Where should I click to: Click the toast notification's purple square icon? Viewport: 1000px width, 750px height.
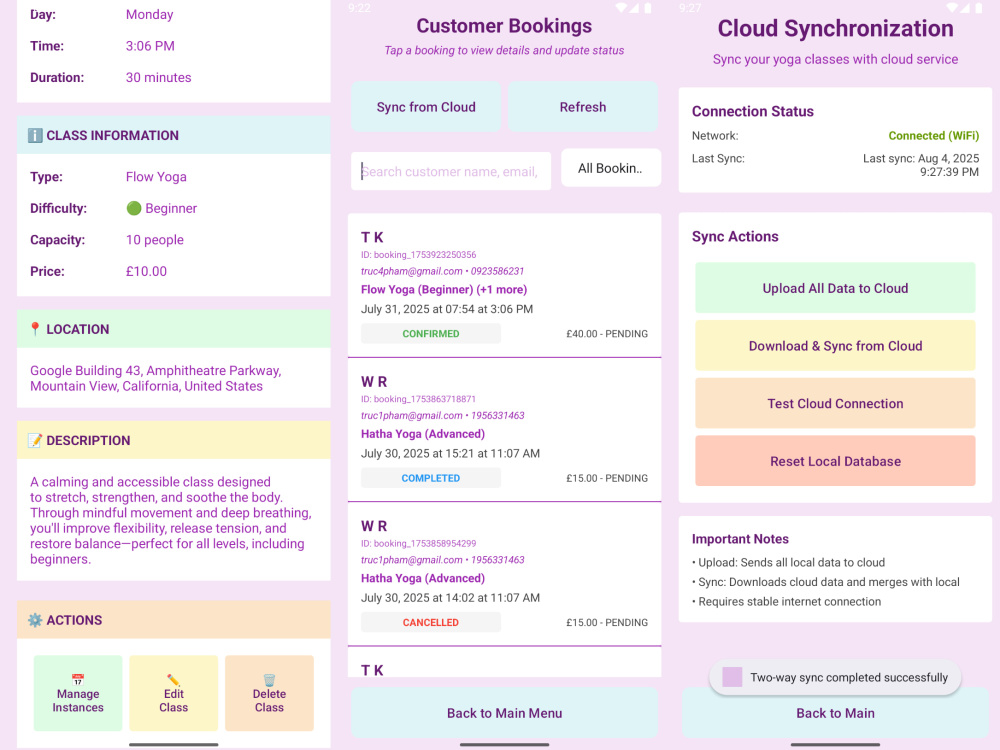click(x=732, y=677)
